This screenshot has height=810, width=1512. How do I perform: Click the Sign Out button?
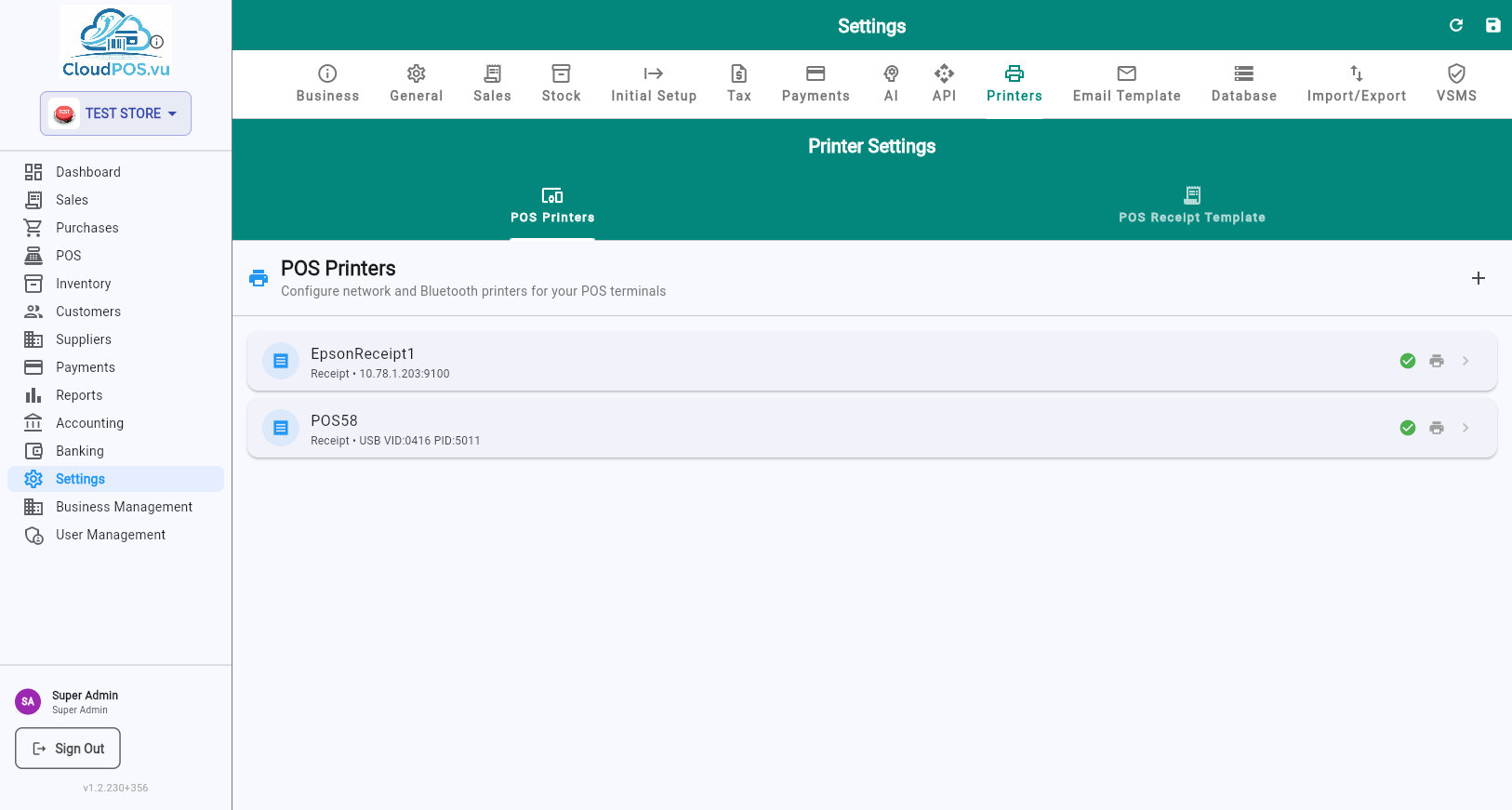click(x=68, y=749)
